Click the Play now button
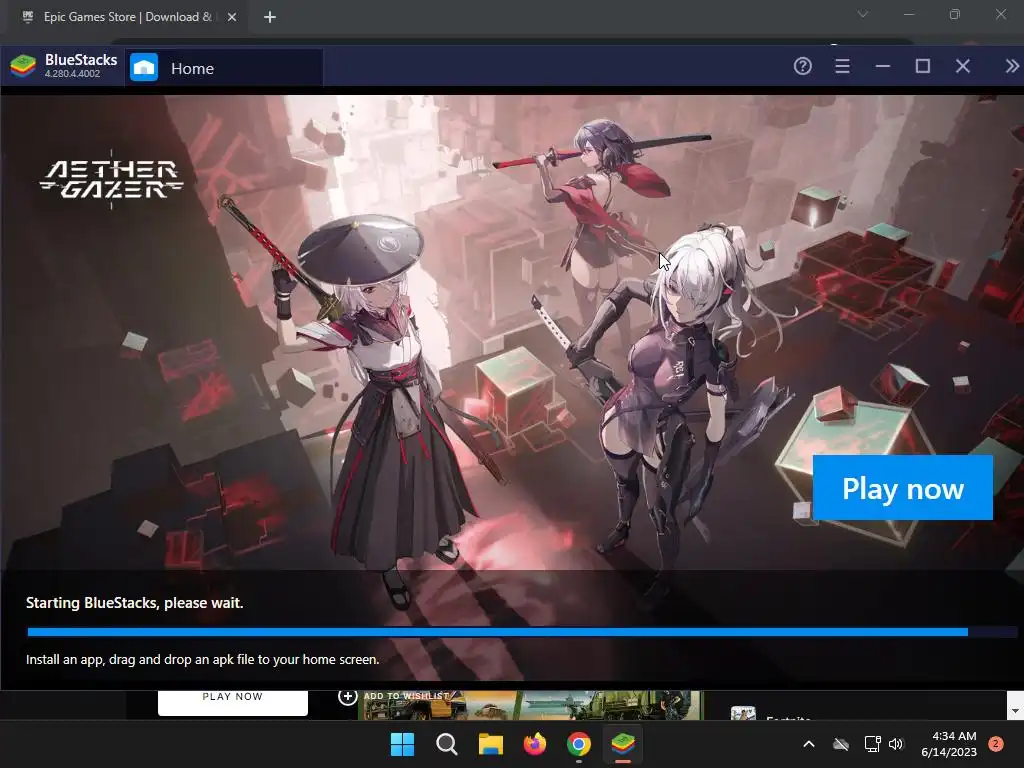 [x=903, y=488]
